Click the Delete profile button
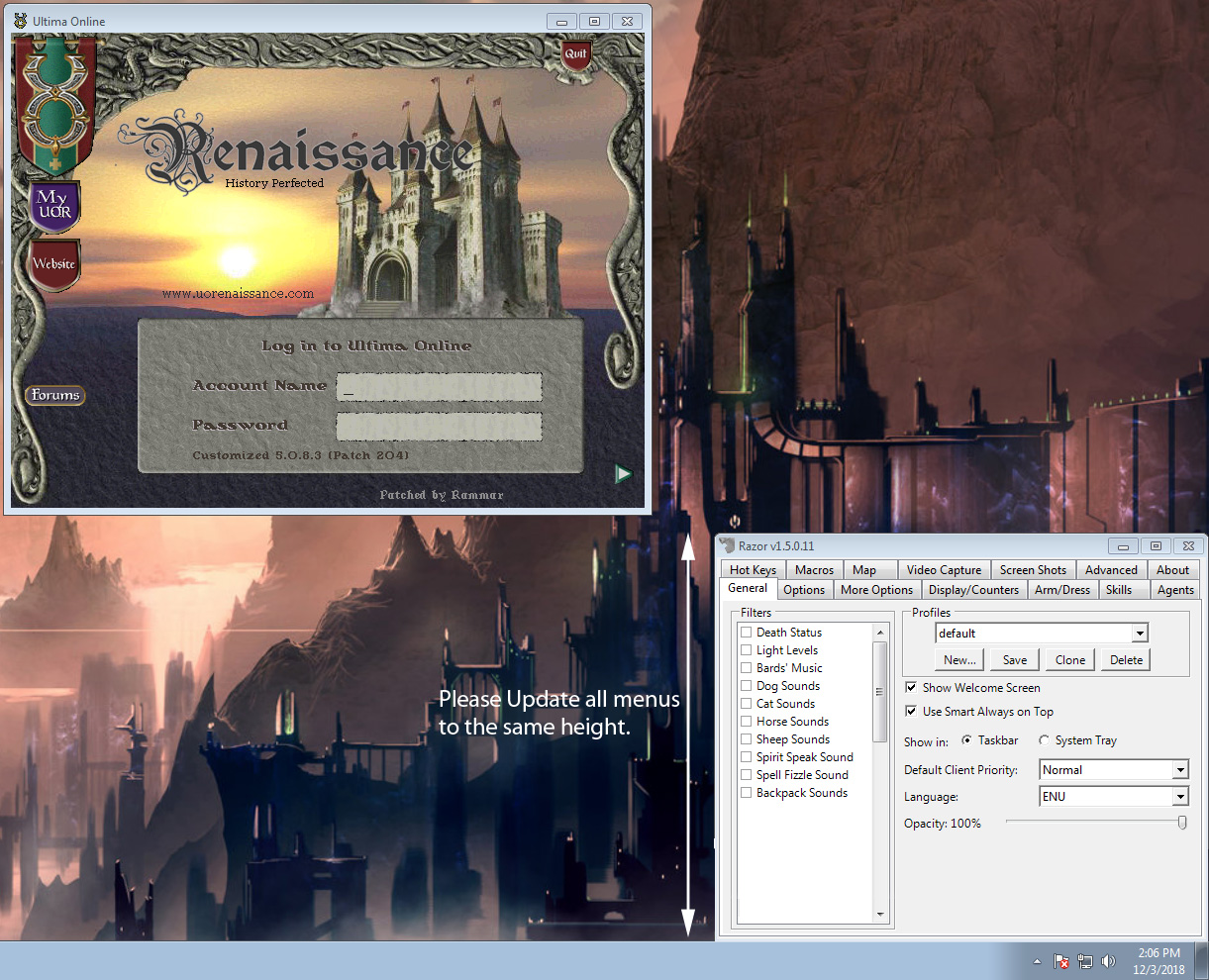 pyautogui.click(x=1126, y=660)
